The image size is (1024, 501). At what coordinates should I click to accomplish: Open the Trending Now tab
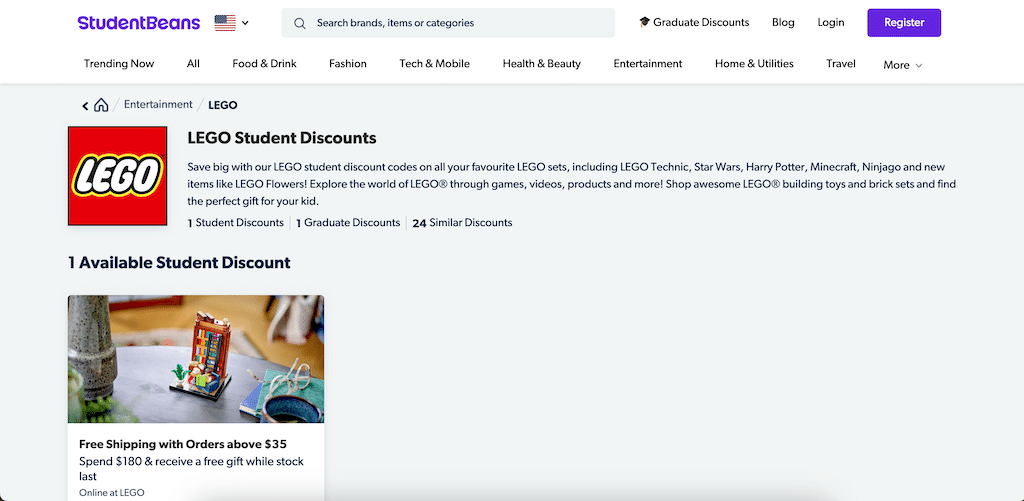119,64
